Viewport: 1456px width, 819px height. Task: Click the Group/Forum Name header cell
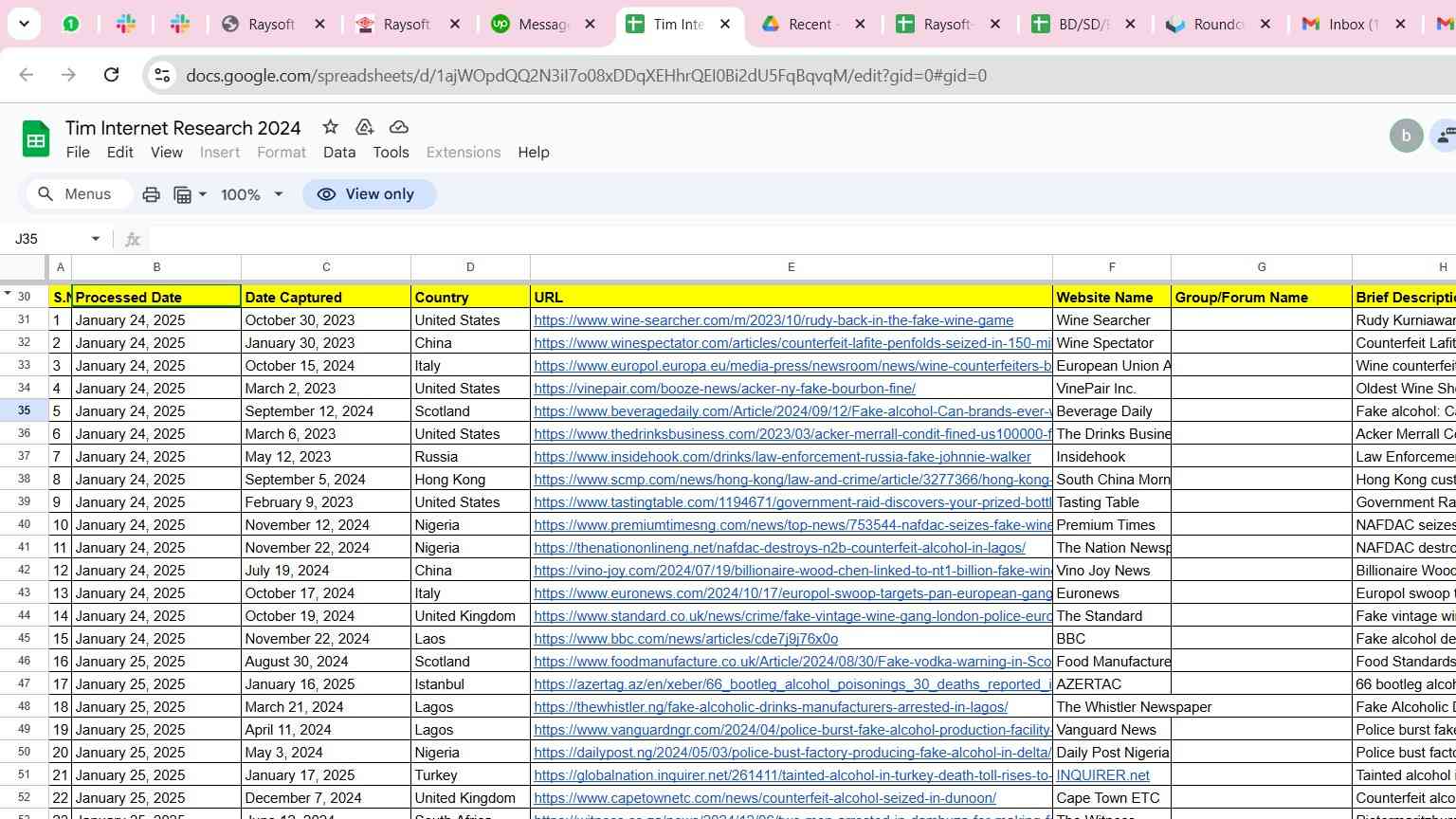tap(1262, 297)
